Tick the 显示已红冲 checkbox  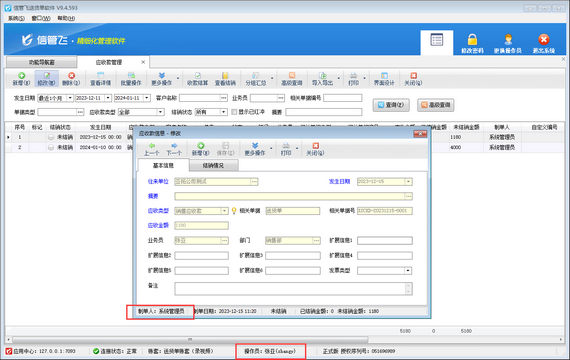[x=234, y=112]
